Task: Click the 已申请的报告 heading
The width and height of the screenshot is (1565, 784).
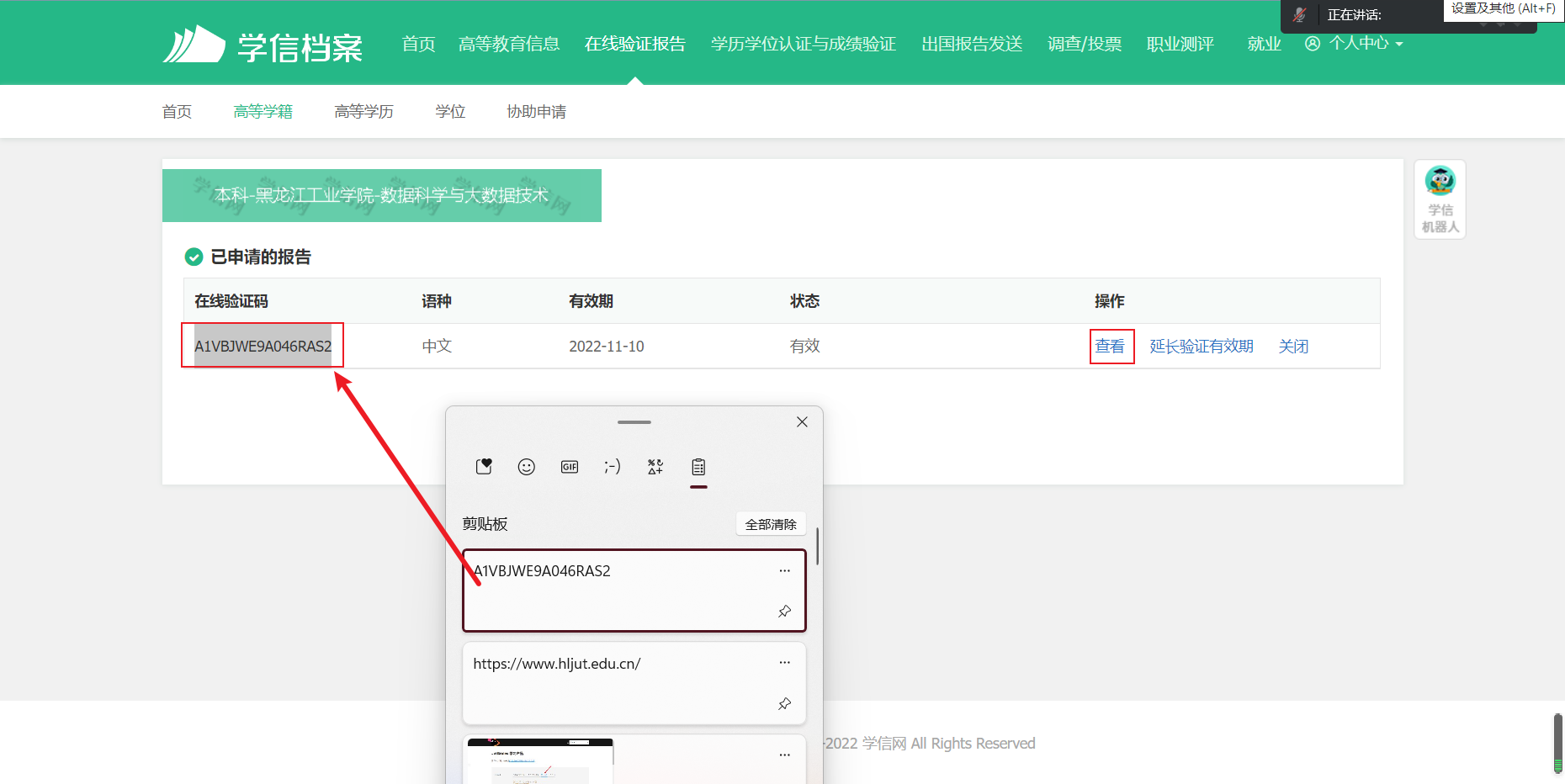Action: click(261, 257)
